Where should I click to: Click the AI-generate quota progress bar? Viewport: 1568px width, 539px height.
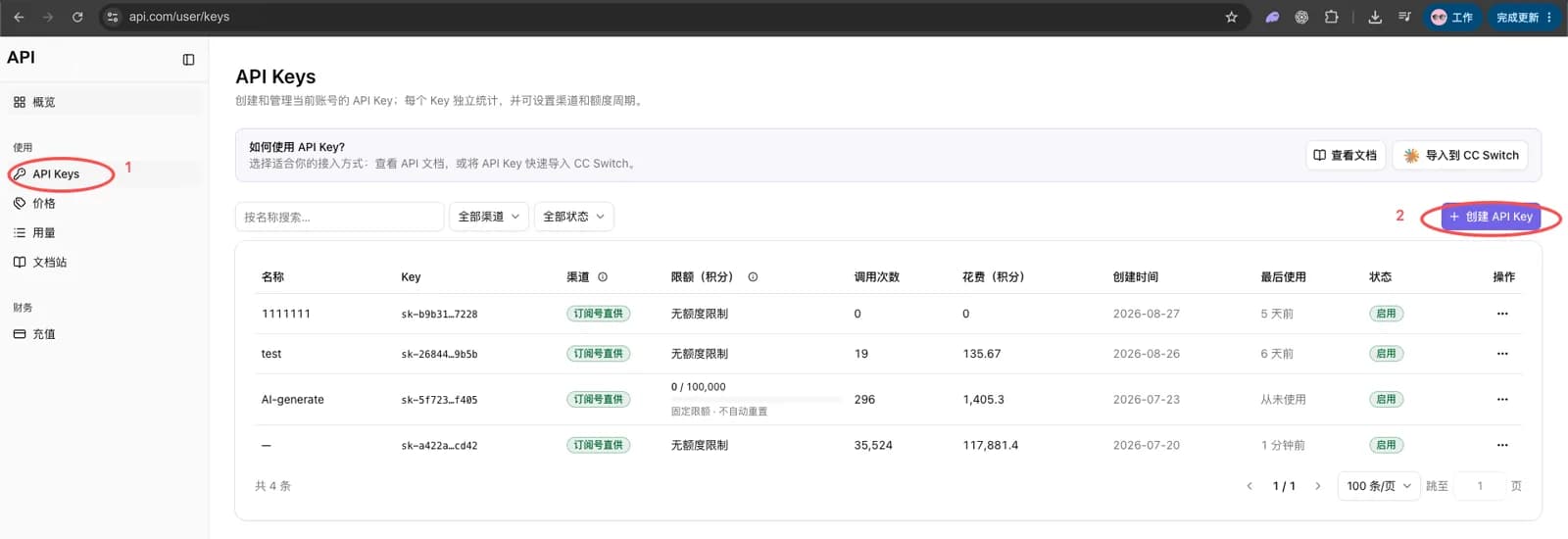(x=755, y=399)
